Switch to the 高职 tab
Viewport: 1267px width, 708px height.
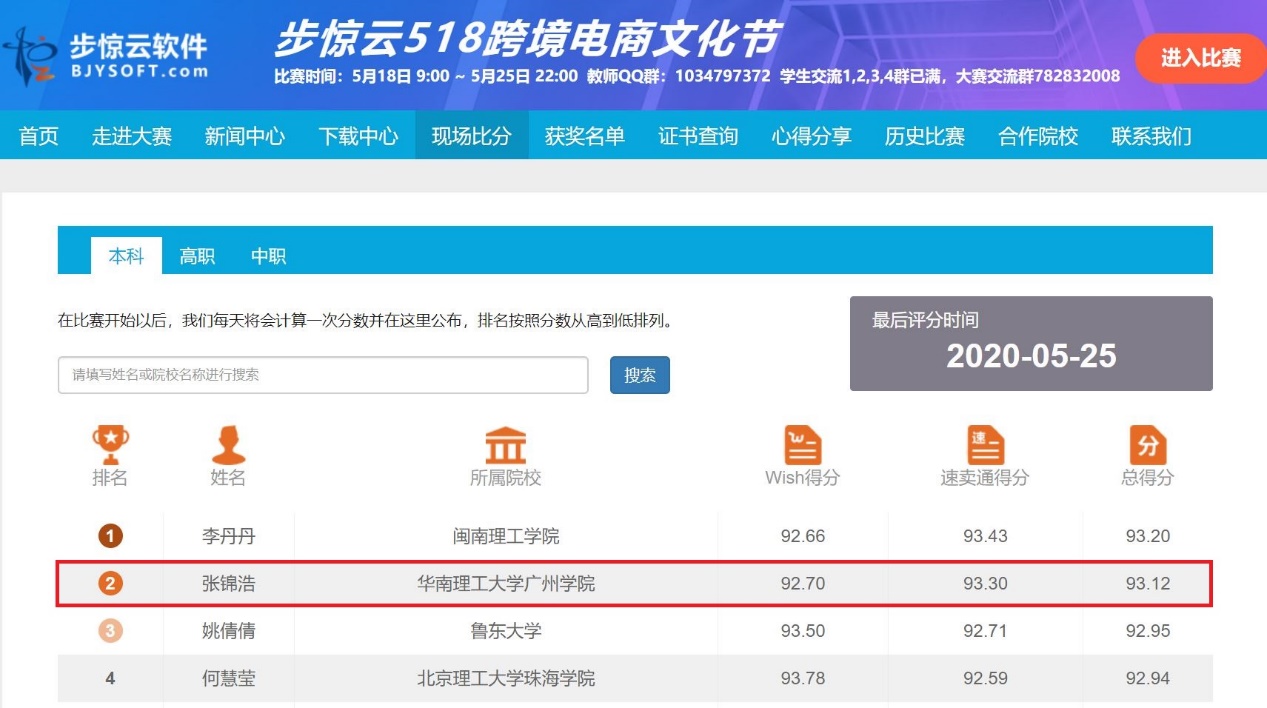(197, 256)
